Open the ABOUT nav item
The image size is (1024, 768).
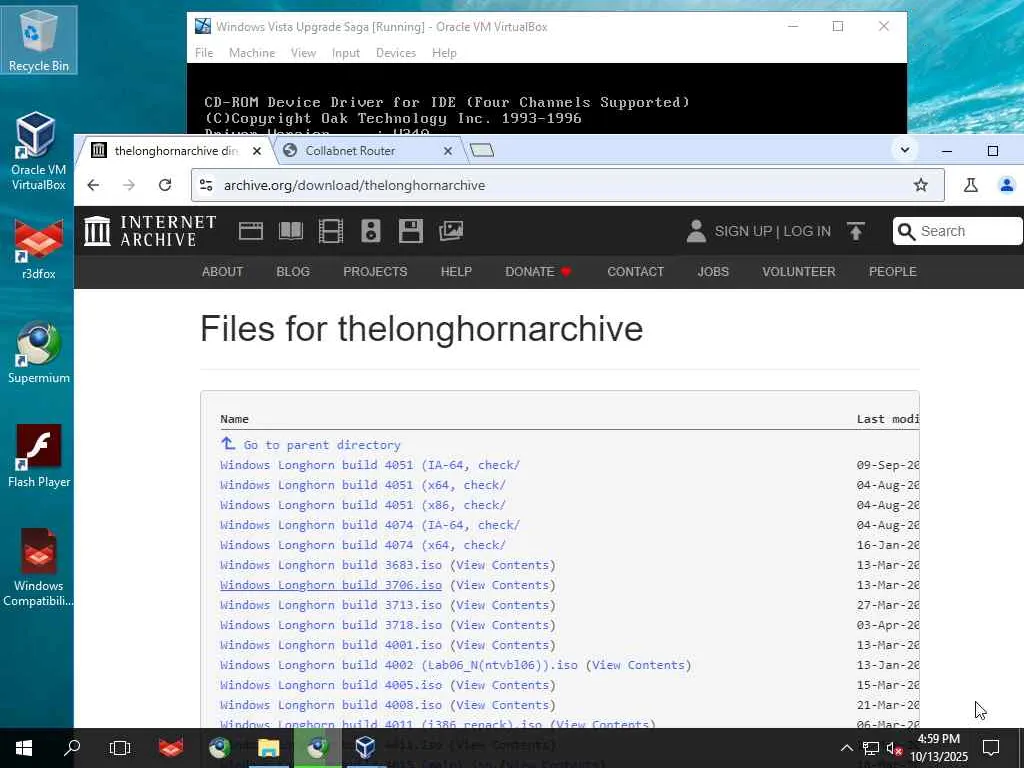(x=222, y=272)
